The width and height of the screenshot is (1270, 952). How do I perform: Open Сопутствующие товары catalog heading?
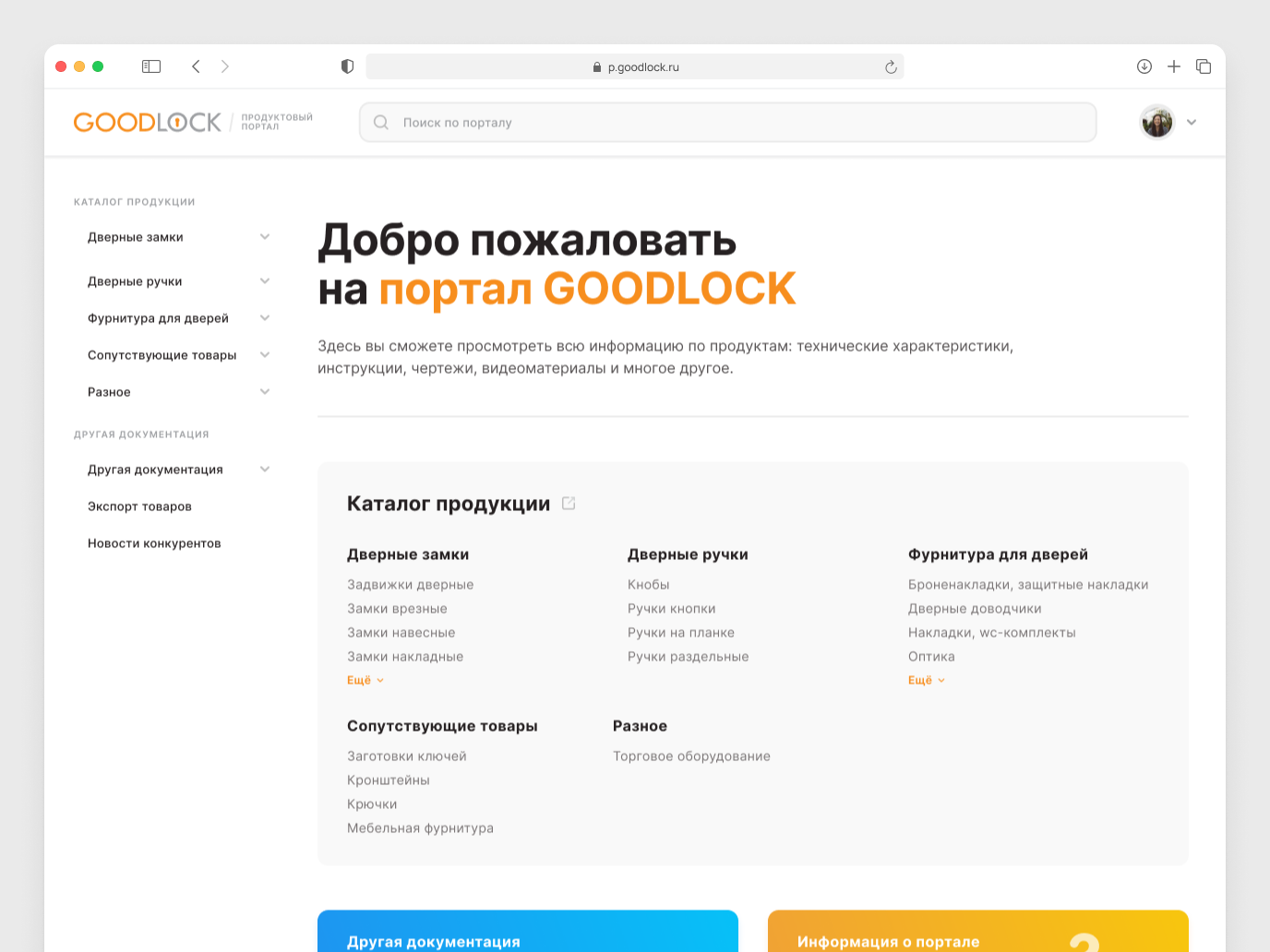click(x=442, y=726)
